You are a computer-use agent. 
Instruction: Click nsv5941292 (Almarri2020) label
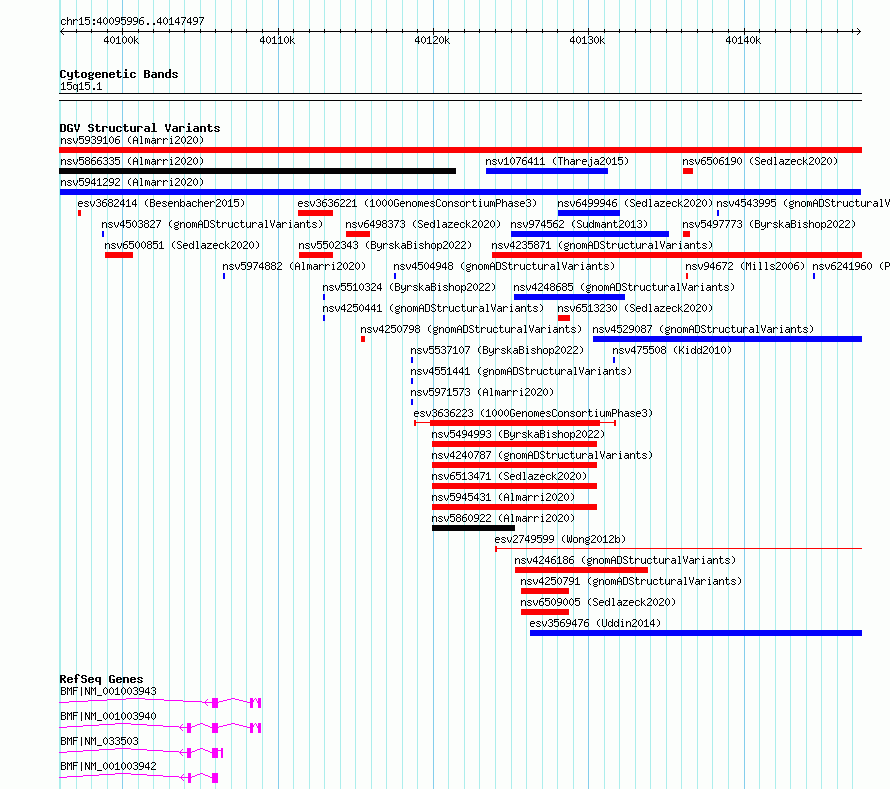132,182
